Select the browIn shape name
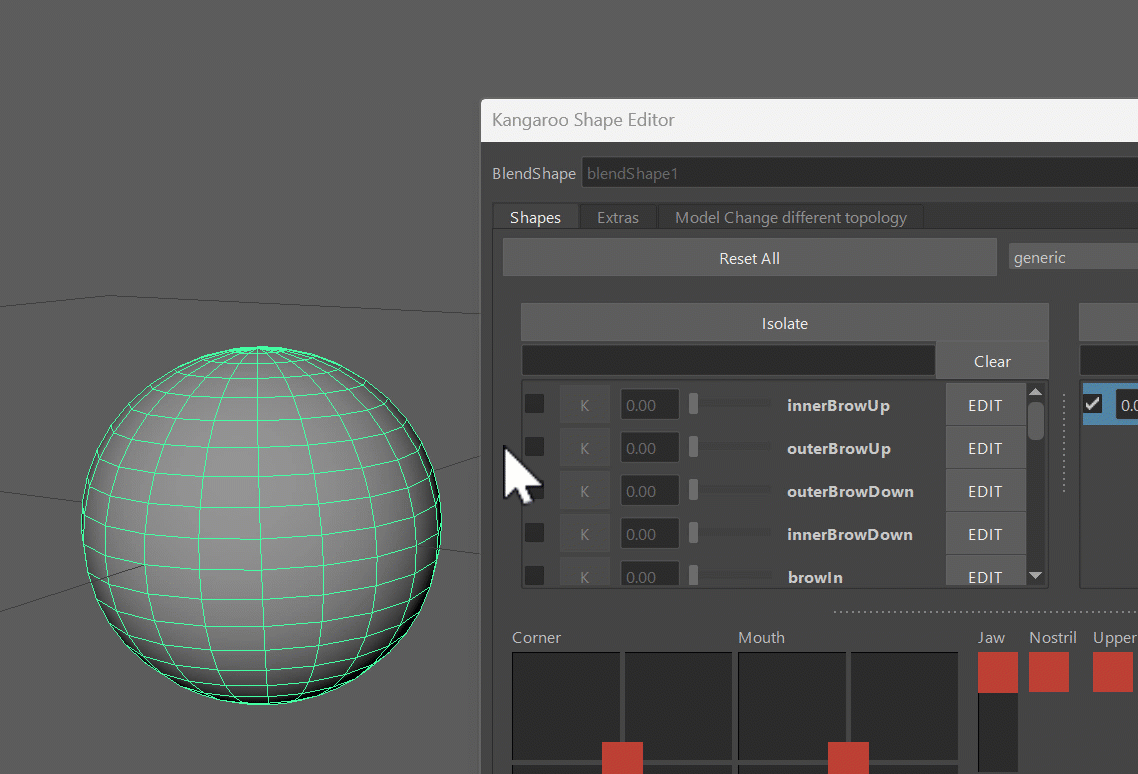This screenshot has height=774, width=1138. (x=815, y=577)
